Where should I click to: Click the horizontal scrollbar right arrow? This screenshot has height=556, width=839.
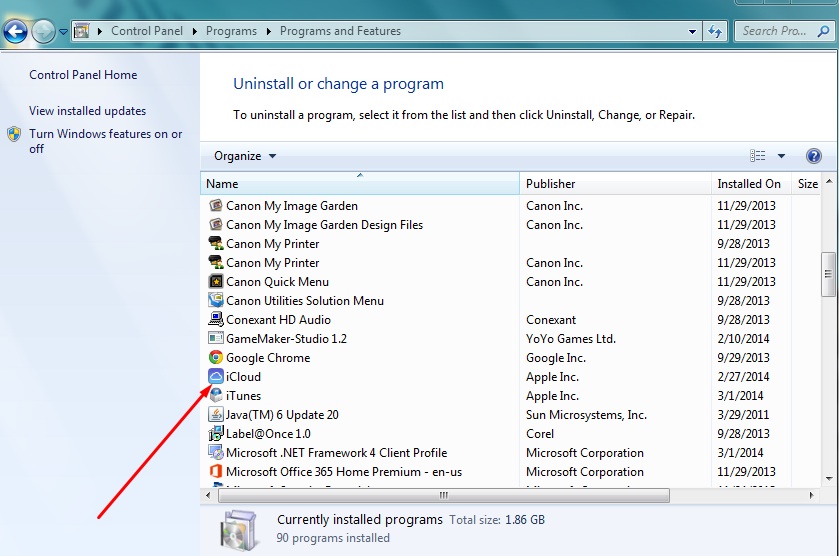(811, 496)
